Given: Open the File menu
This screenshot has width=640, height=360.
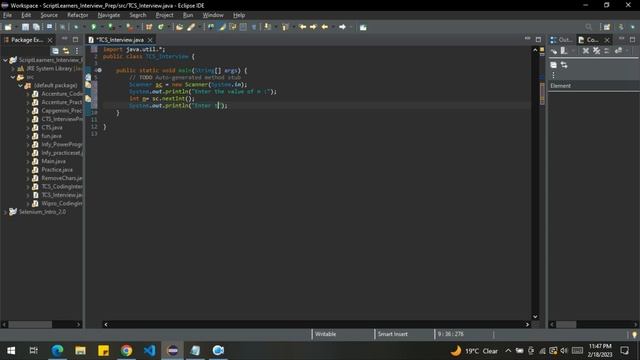Looking at the screenshot, I should point(7,15).
